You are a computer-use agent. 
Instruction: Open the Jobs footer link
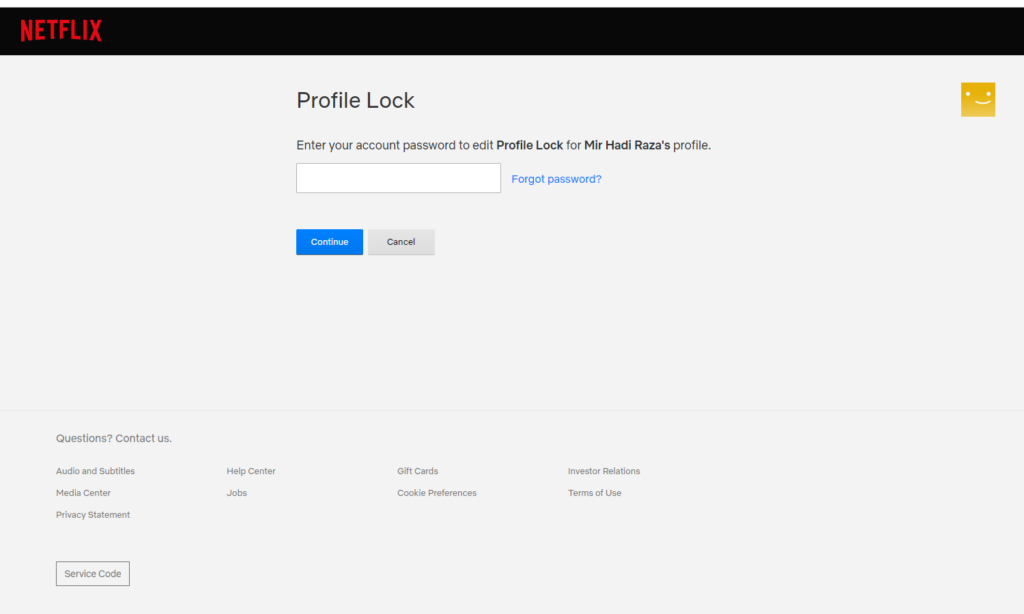(x=237, y=493)
